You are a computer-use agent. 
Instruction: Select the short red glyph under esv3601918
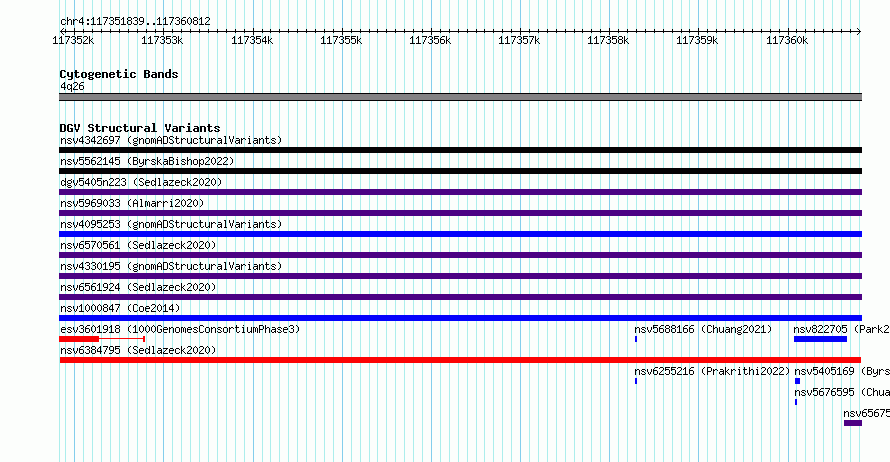pyautogui.click(x=102, y=339)
